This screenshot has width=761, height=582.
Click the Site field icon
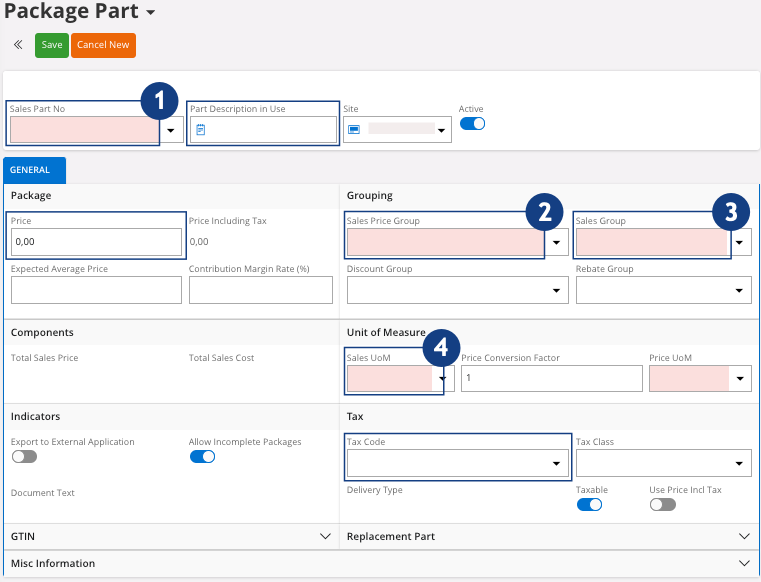(x=354, y=129)
